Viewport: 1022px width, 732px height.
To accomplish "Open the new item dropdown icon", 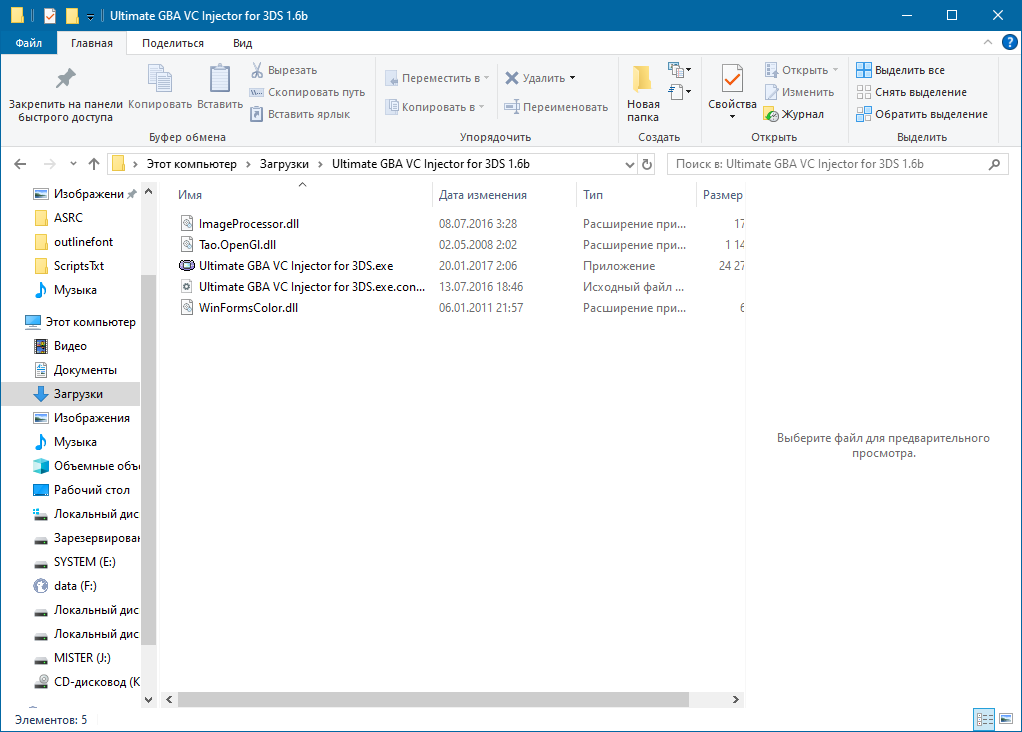I will click(x=679, y=69).
